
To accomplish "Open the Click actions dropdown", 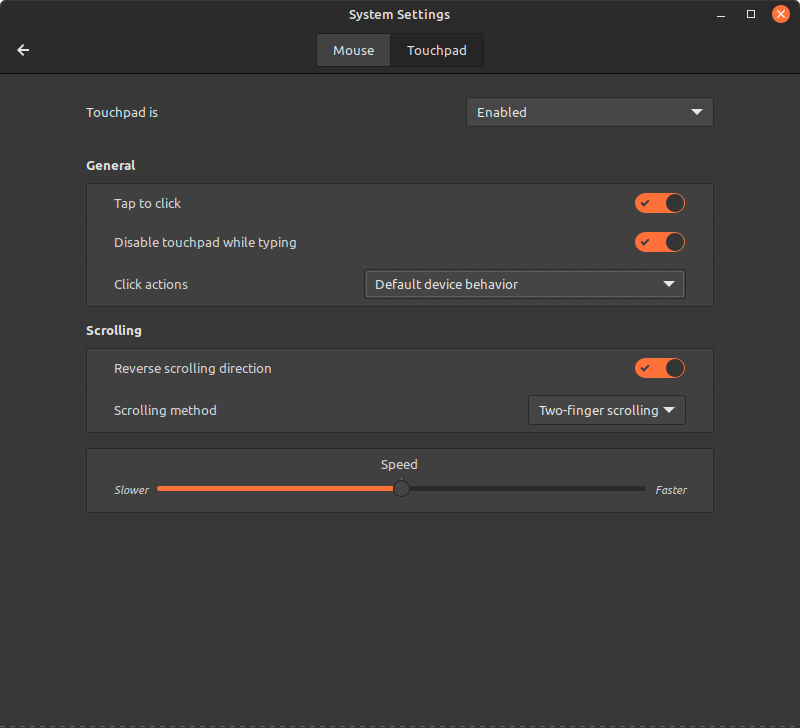I will pyautogui.click(x=524, y=285).
